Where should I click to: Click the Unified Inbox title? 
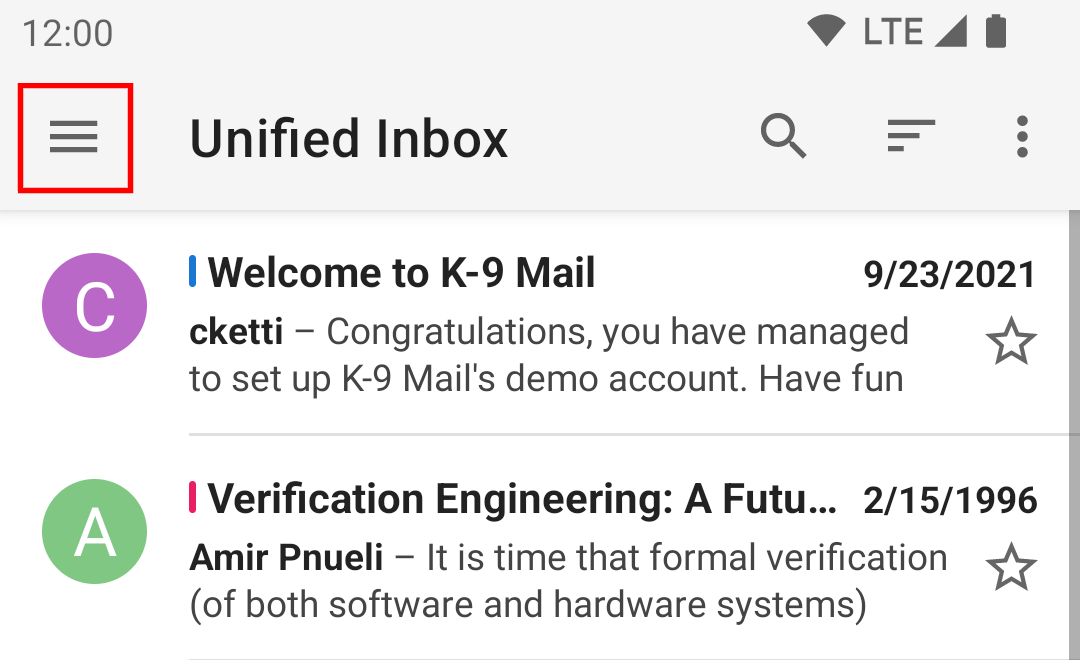pyautogui.click(x=349, y=138)
